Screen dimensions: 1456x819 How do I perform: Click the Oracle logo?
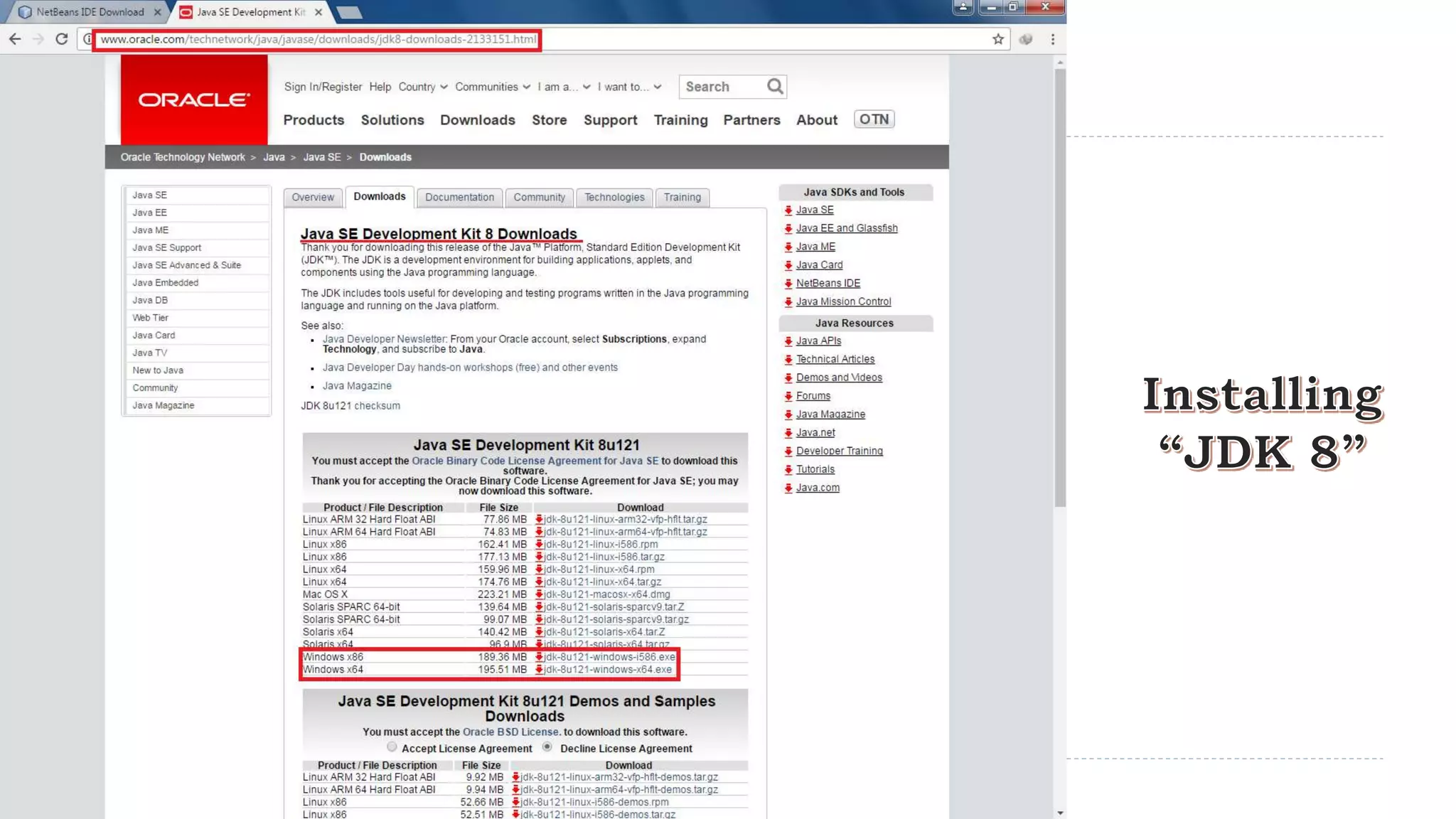tap(194, 100)
